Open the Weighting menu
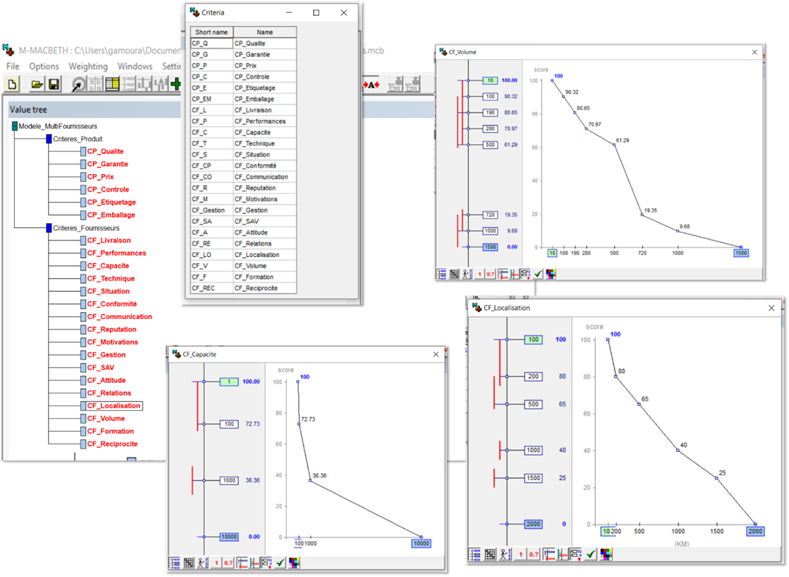 [x=88, y=66]
